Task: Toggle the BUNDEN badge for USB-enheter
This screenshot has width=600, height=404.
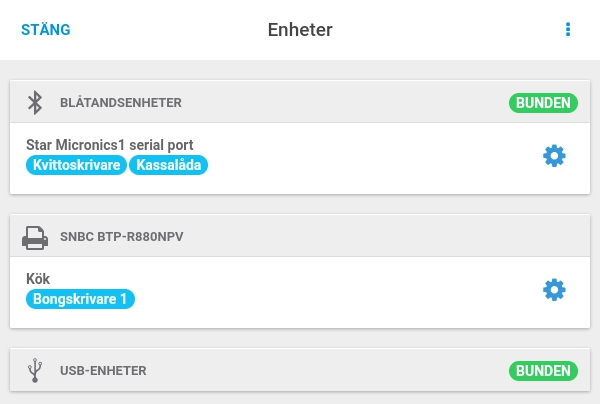Action: click(x=543, y=370)
